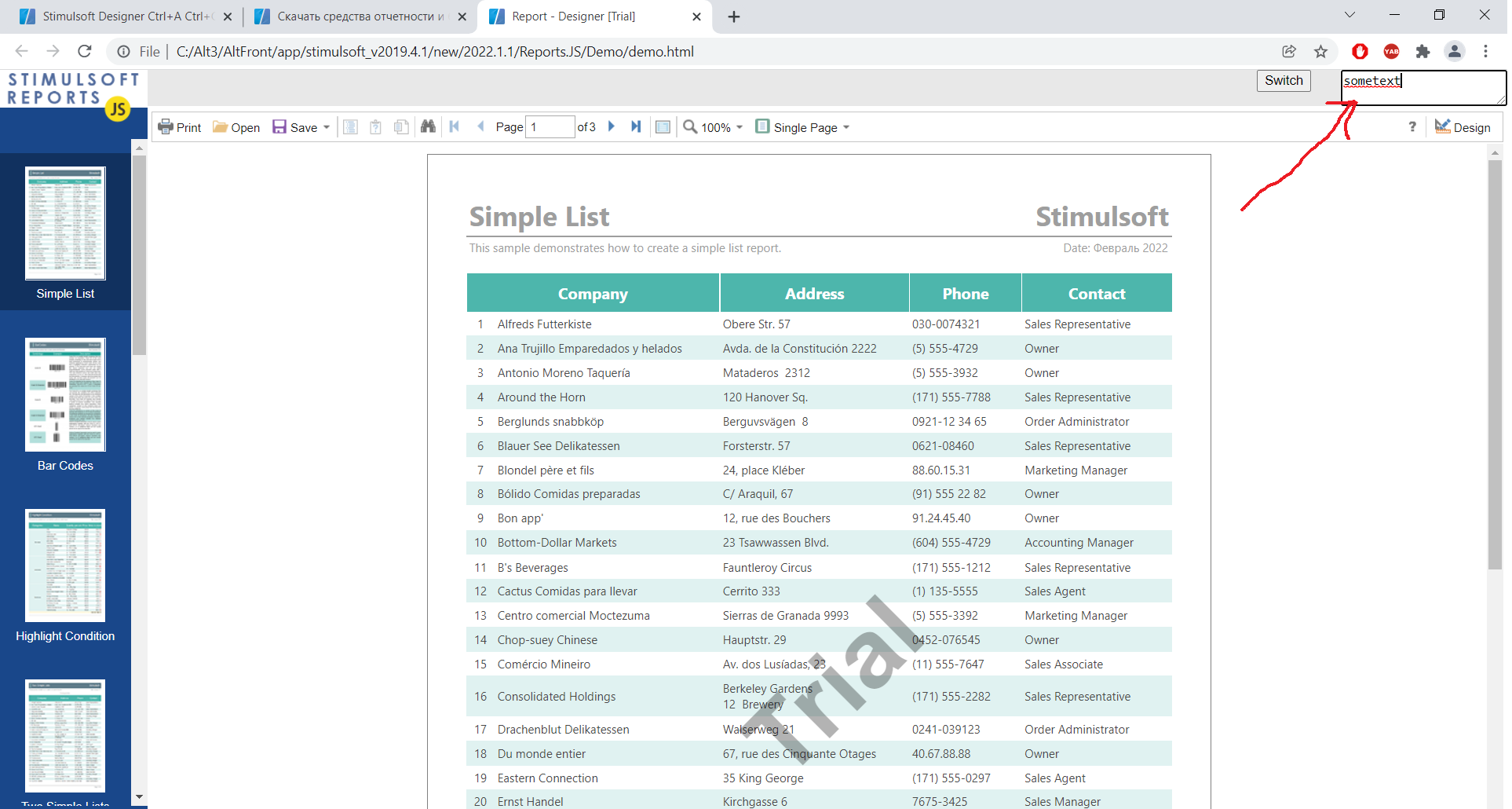The width and height of the screenshot is (1512, 809).
Task: Click the page number input field
Action: [550, 127]
